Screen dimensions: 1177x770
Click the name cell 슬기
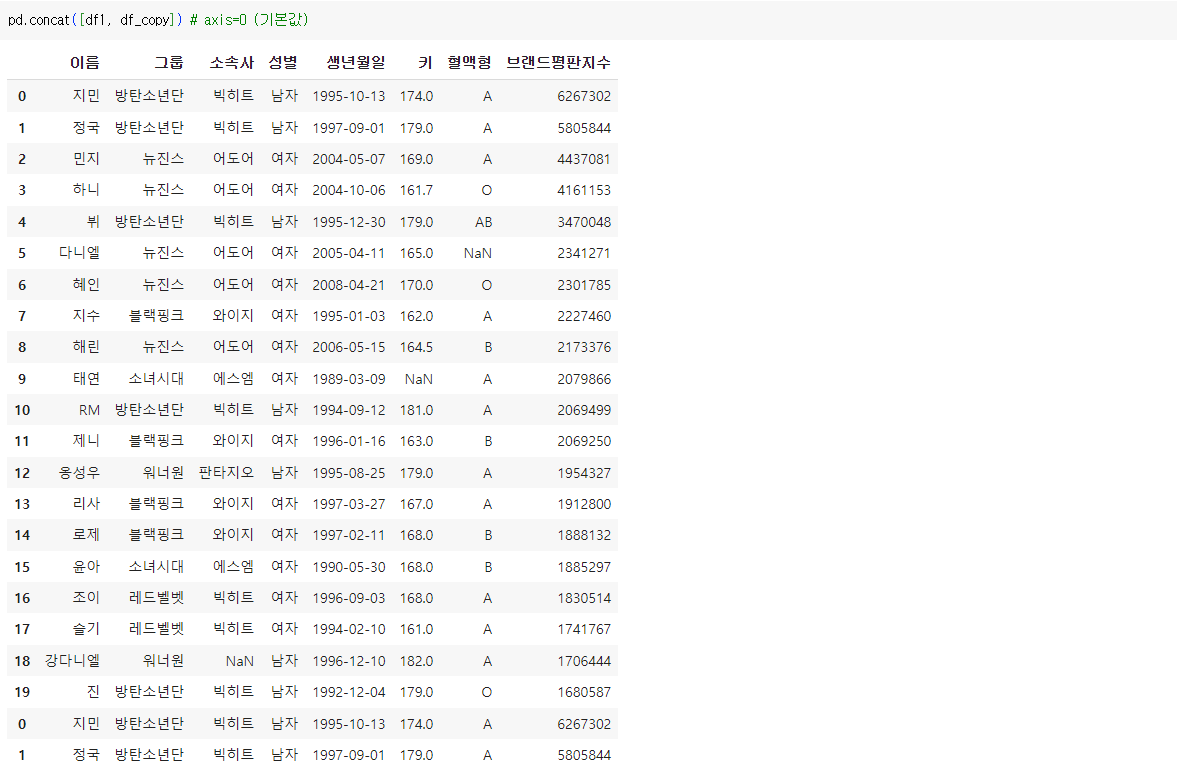coord(86,629)
